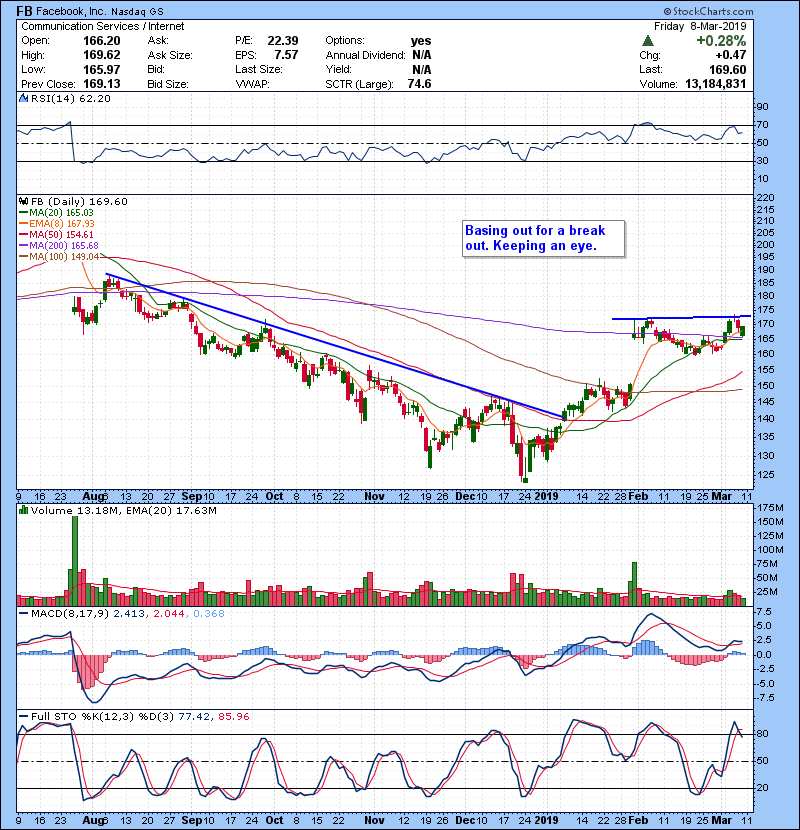800x830 pixels.
Task: Click the Last value 169.60
Action: [x=727, y=69]
